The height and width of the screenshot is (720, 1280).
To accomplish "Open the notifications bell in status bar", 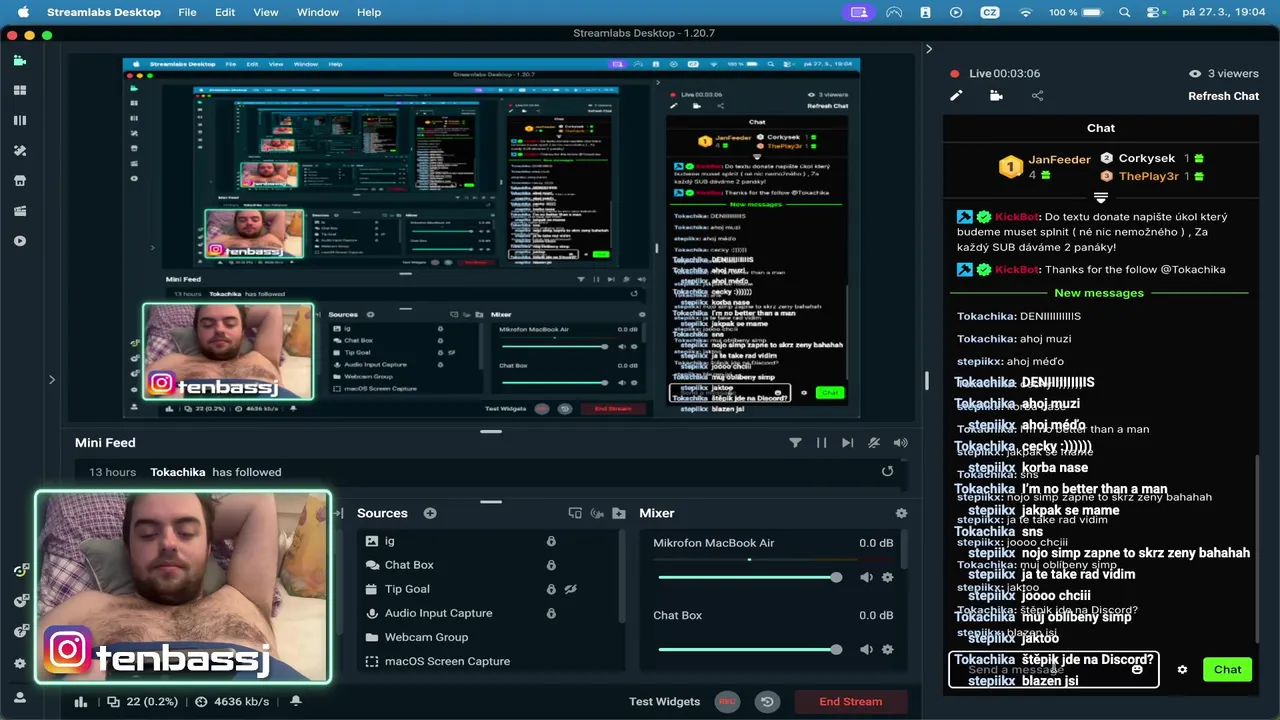I will 296,702.
